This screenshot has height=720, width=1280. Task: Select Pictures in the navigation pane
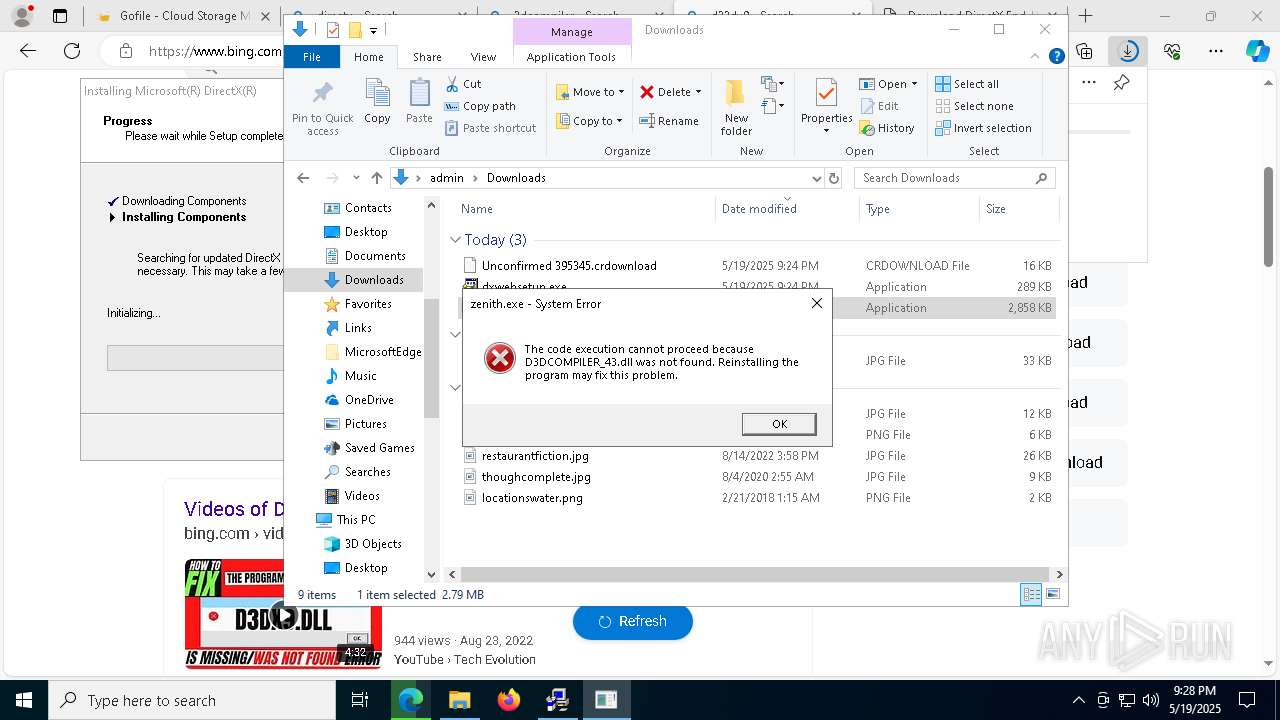[x=365, y=424]
